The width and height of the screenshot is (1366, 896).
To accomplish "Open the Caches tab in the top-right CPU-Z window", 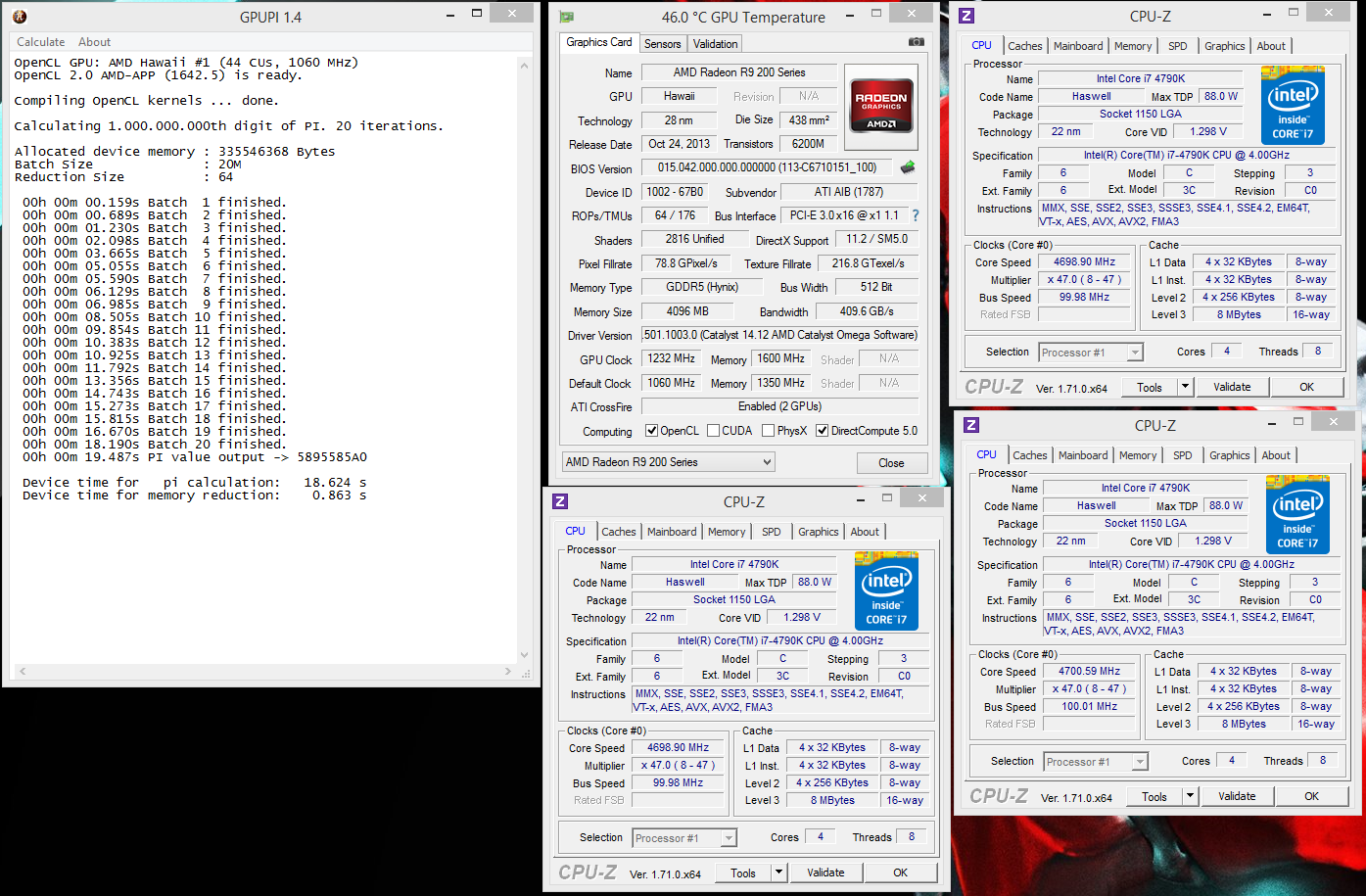I will [1025, 46].
